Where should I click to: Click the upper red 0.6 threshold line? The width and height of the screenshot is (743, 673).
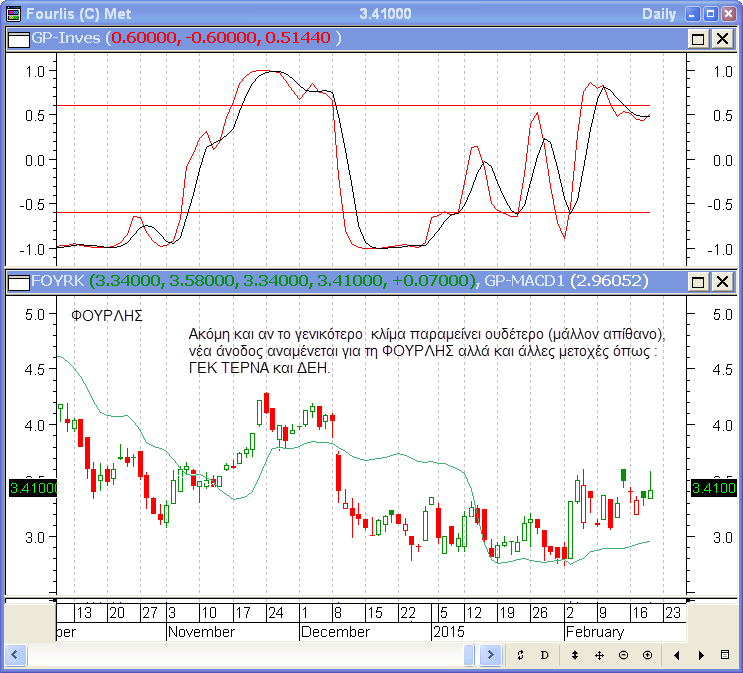[x=353, y=106]
